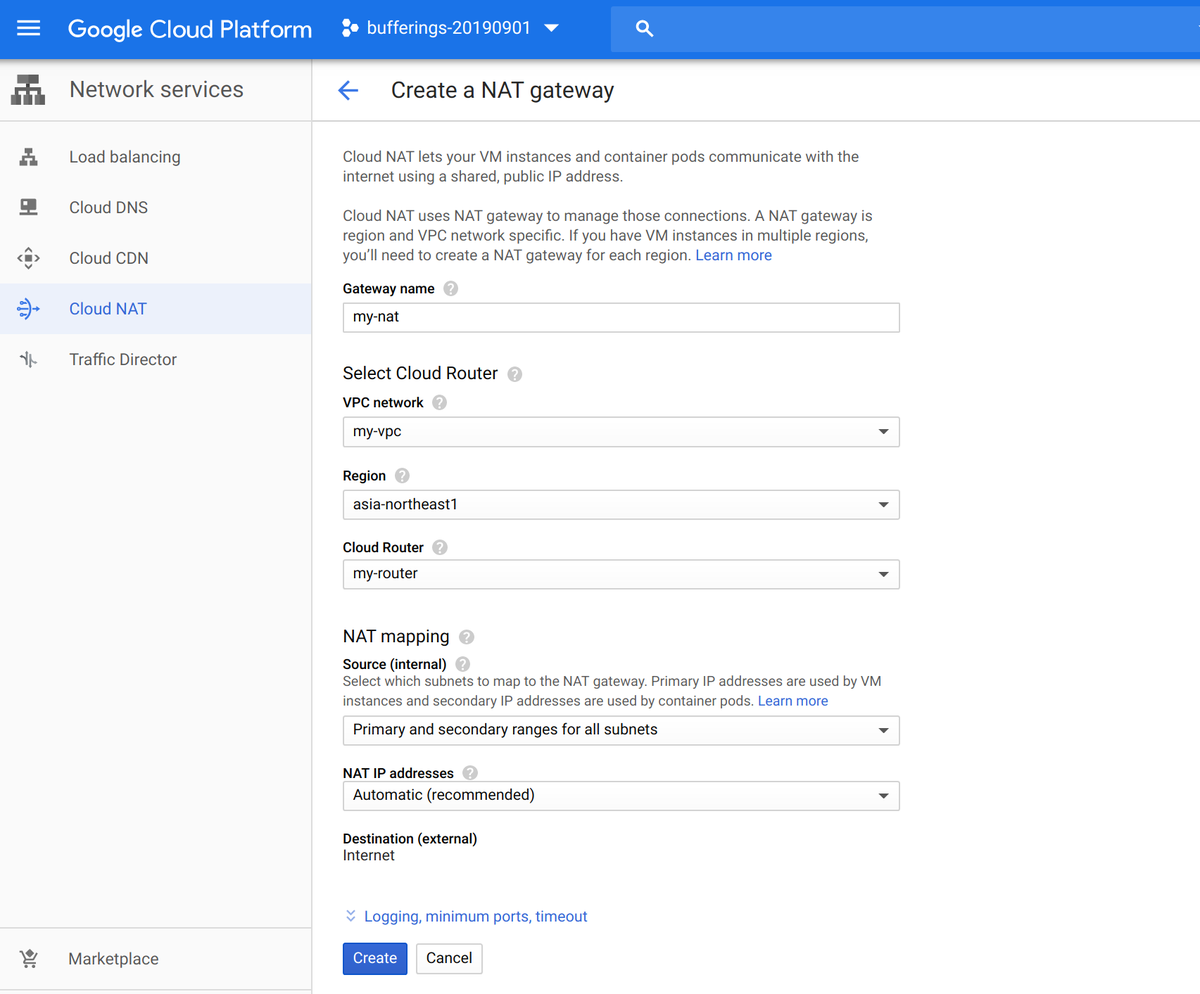1200x994 pixels.
Task: Click the Cloud CDN sidebar icon
Action: [x=28, y=258]
